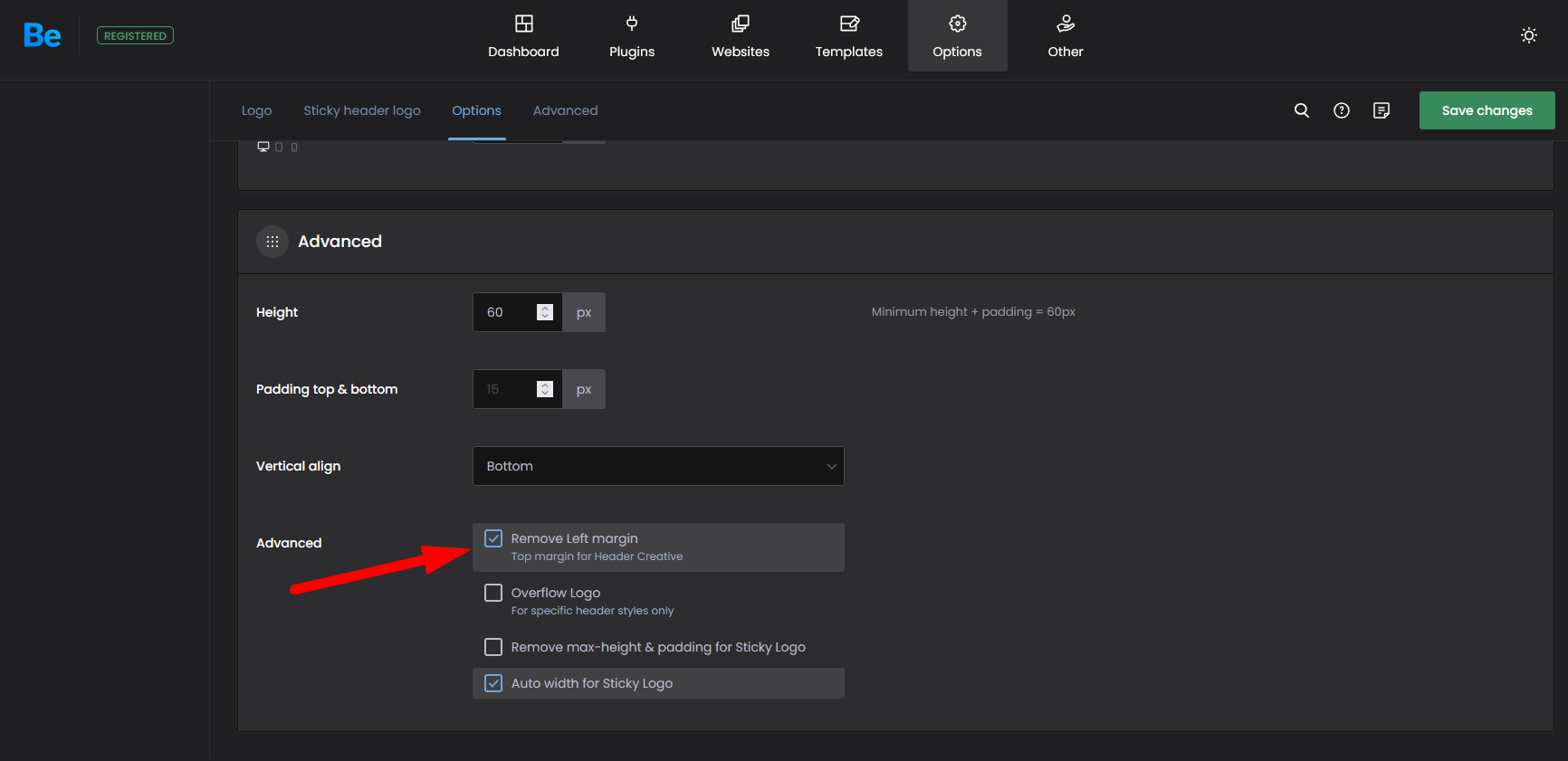Select the Options sub-tab

click(476, 110)
